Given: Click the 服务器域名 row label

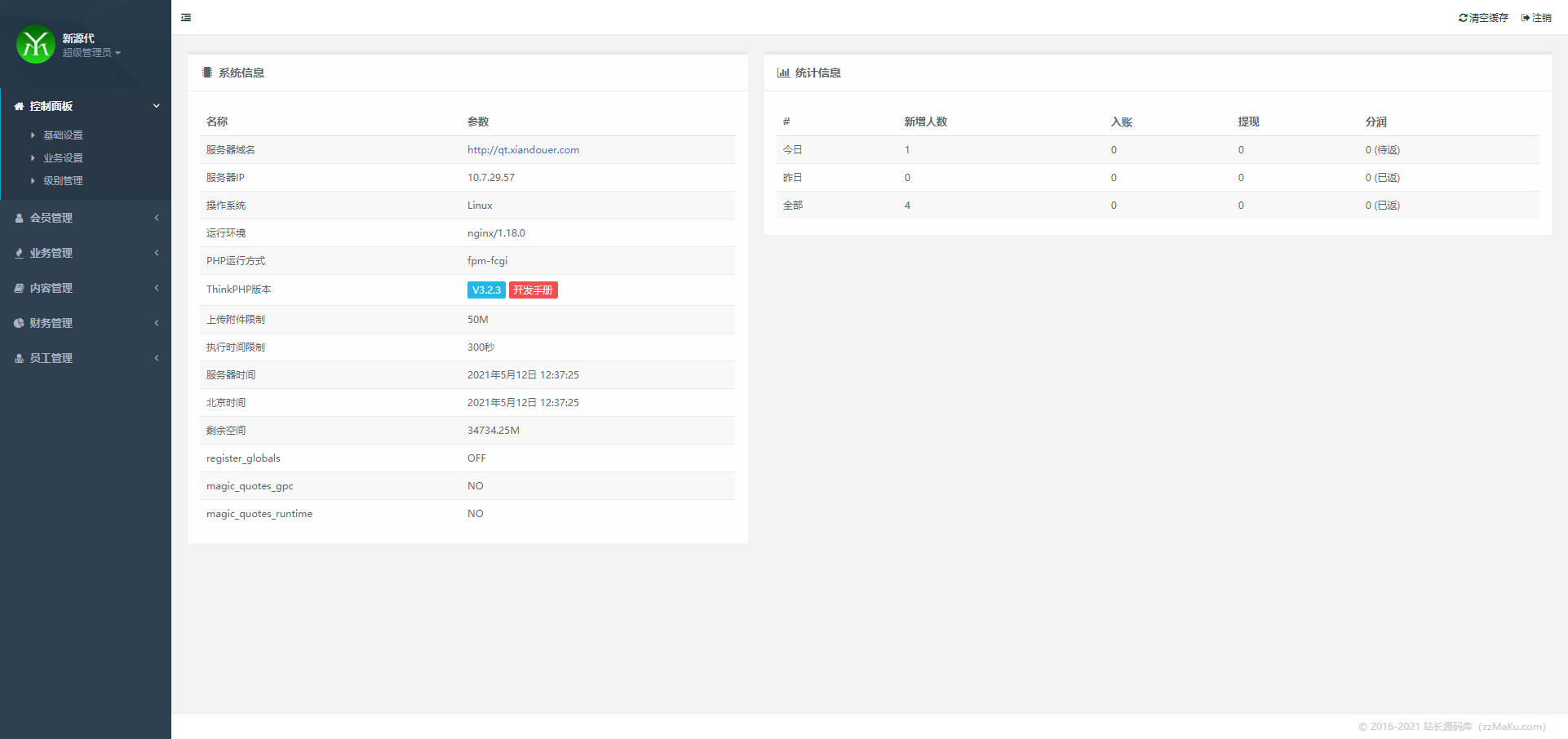Looking at the screenshot, I should [231, 150].
